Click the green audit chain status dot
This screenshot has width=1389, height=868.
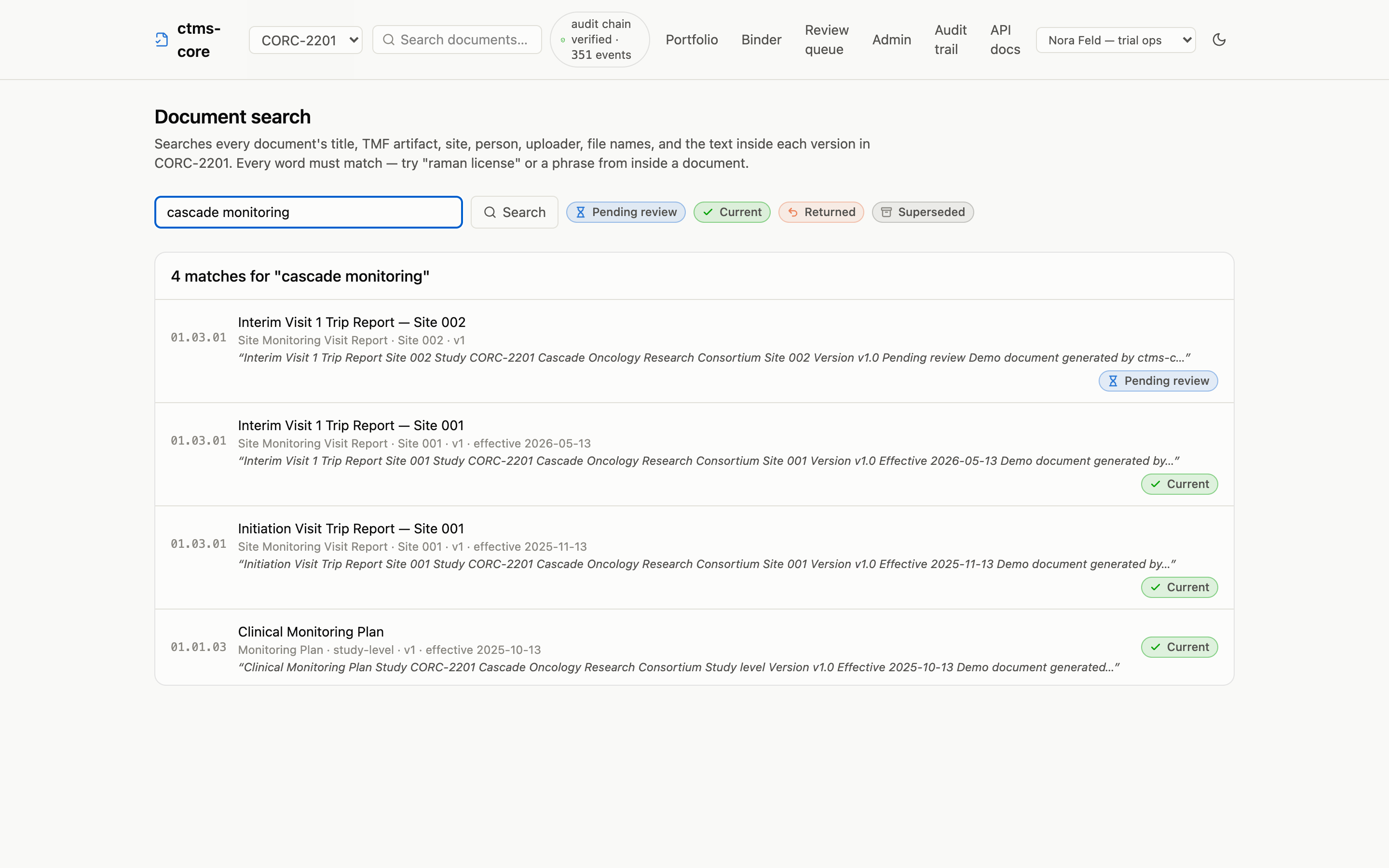(562, 40)
